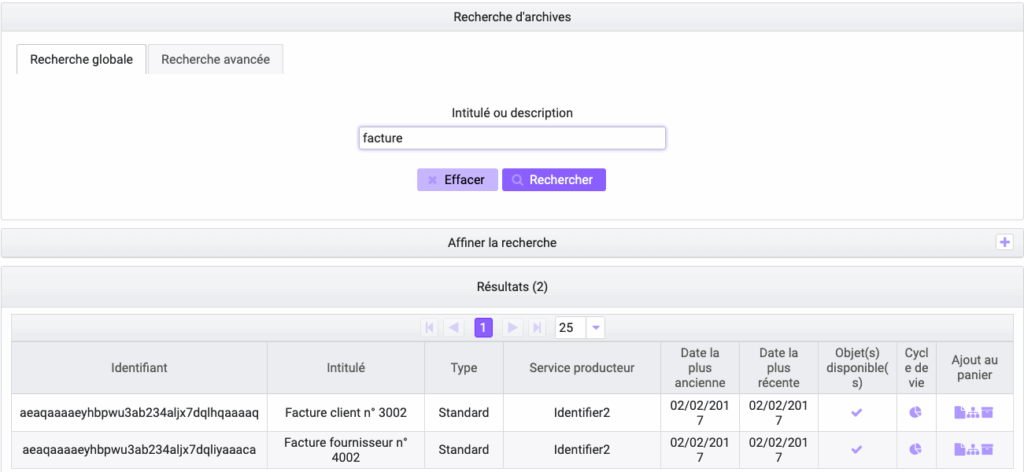Image resolution: width=1024 pixels, height=472 pixels.
Task: Add Facture fournisseur document to basket
Action: 960,450
